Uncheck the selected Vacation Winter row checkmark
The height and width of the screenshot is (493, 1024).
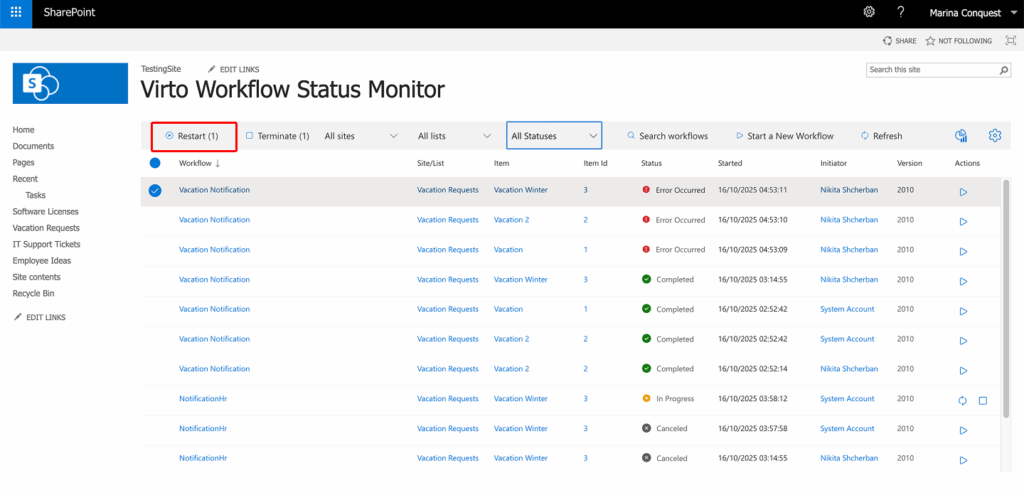[155, 191]
